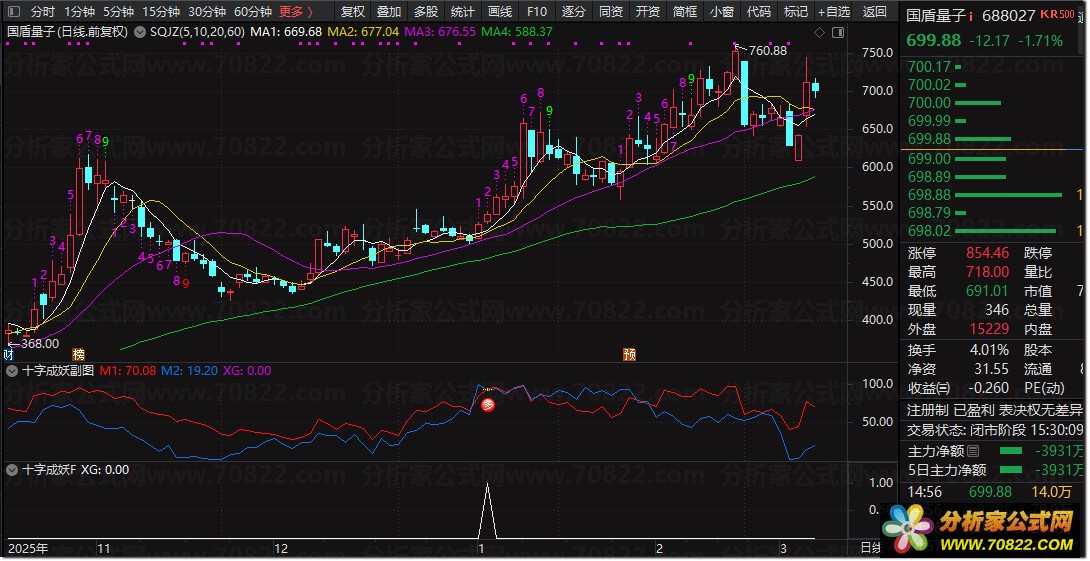Click the orange 榜 badge on time axis
The width and height of the screenshot is (1090, 561).
(x=78, y=354)
